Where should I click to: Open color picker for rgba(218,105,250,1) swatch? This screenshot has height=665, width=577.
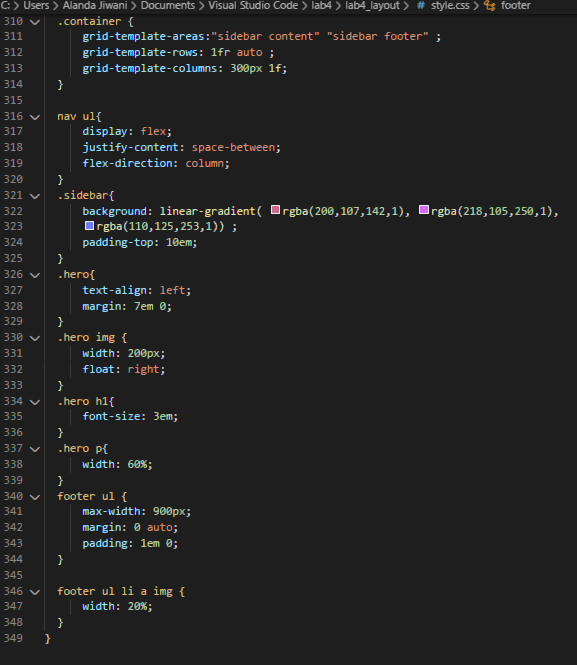424,210
